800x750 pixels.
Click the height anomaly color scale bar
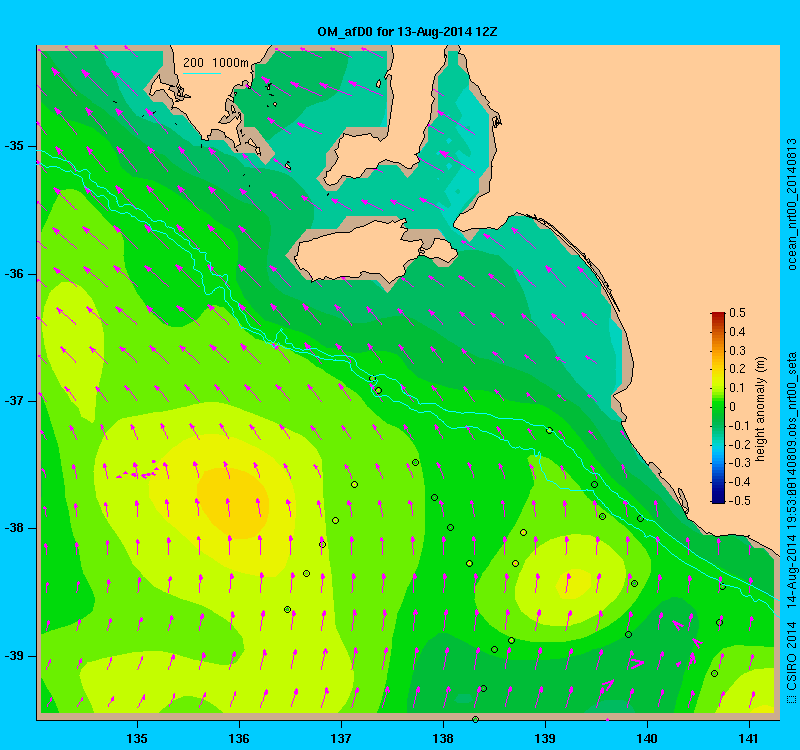718,408
